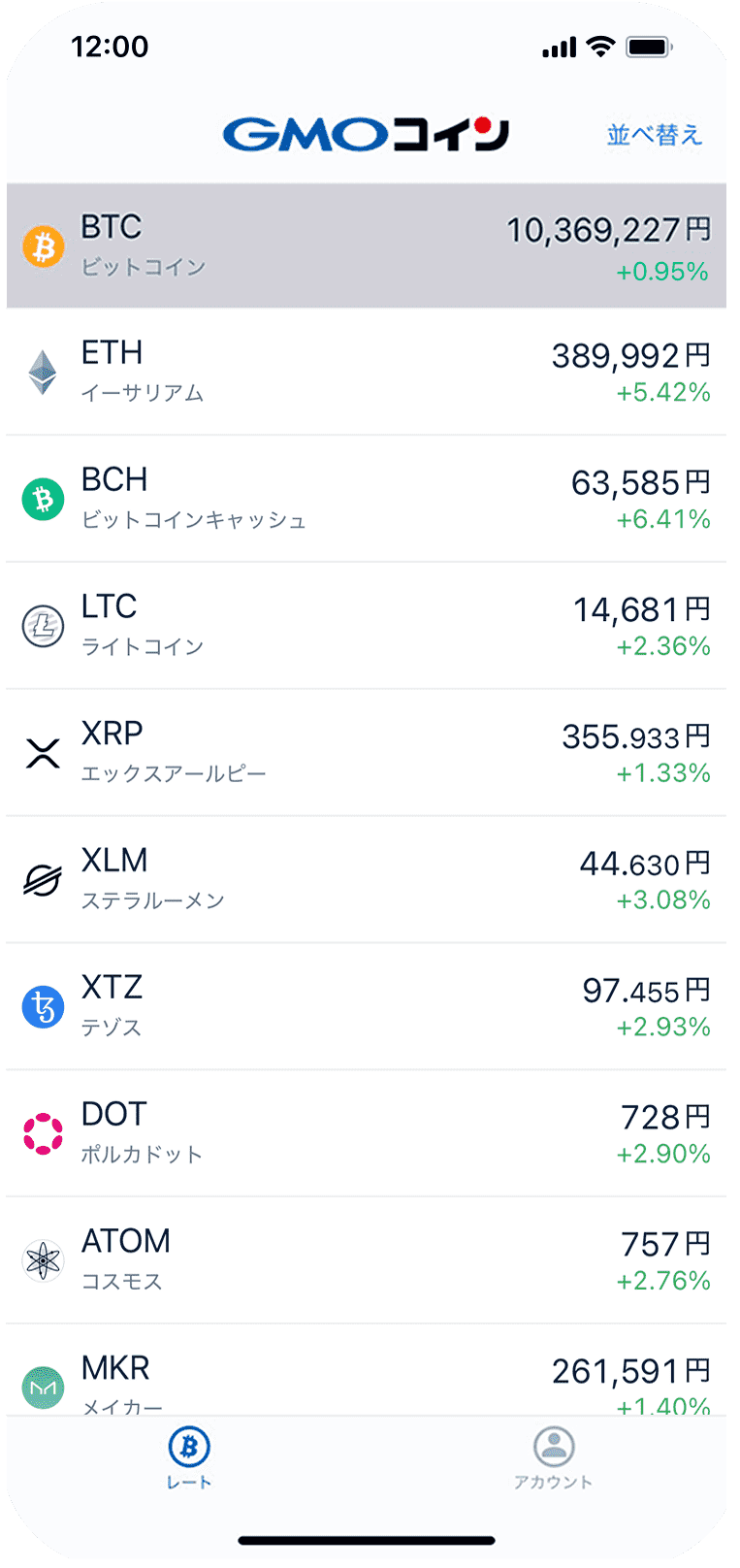740x1568 pixels.
Task: Tap the Litecoin coin icon
Action: (x=44, y=626)
